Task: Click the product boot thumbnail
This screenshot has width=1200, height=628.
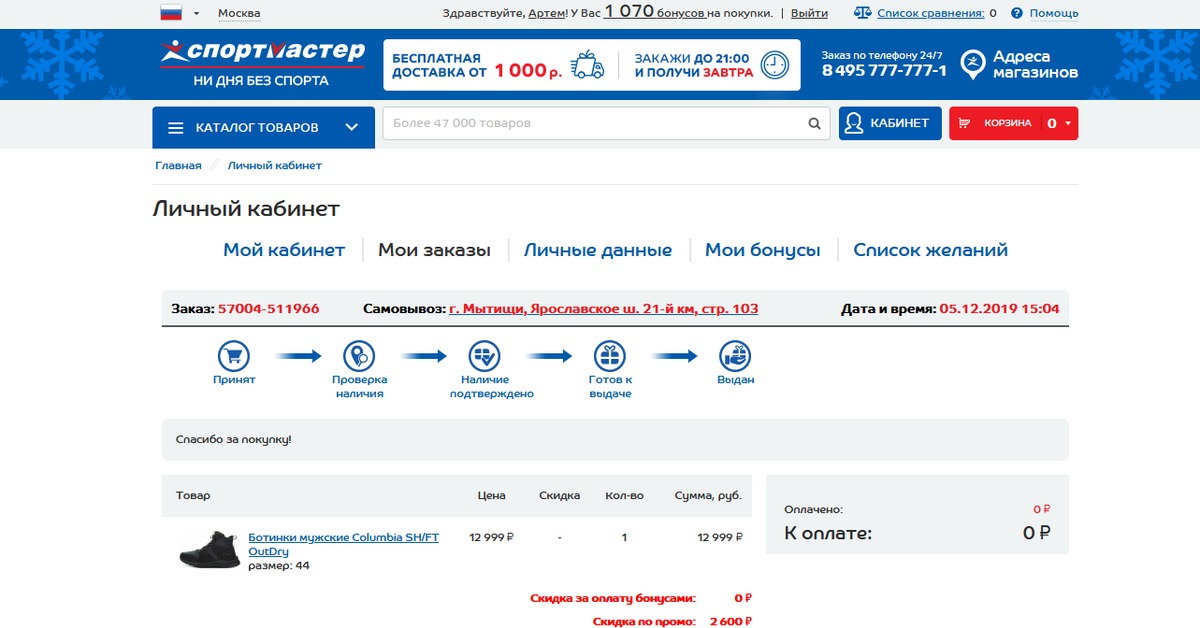Action: (x=210, y=550)
